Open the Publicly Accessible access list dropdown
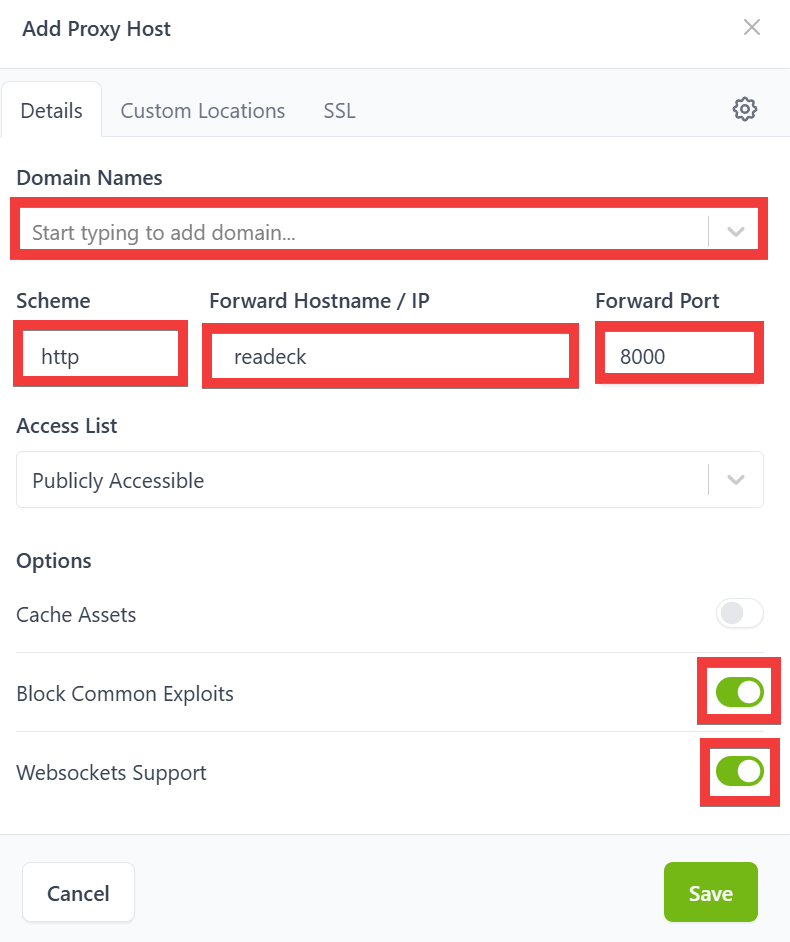This screenshot has height=942, width=790. tap(360, 480)
